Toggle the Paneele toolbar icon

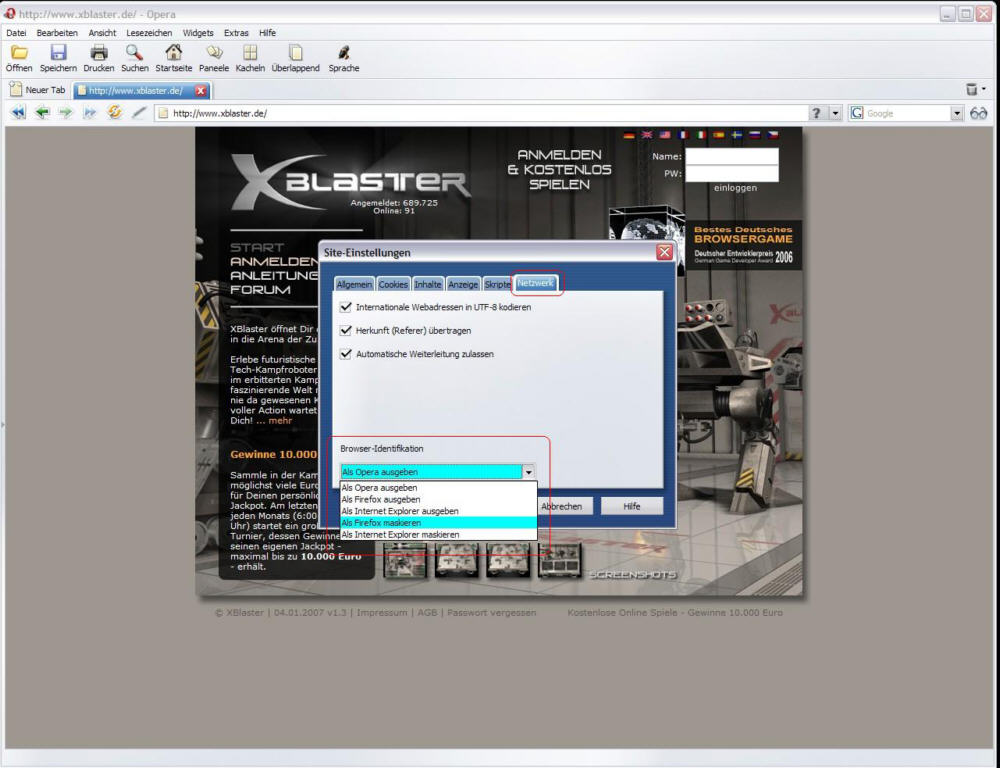coord(214,52)
